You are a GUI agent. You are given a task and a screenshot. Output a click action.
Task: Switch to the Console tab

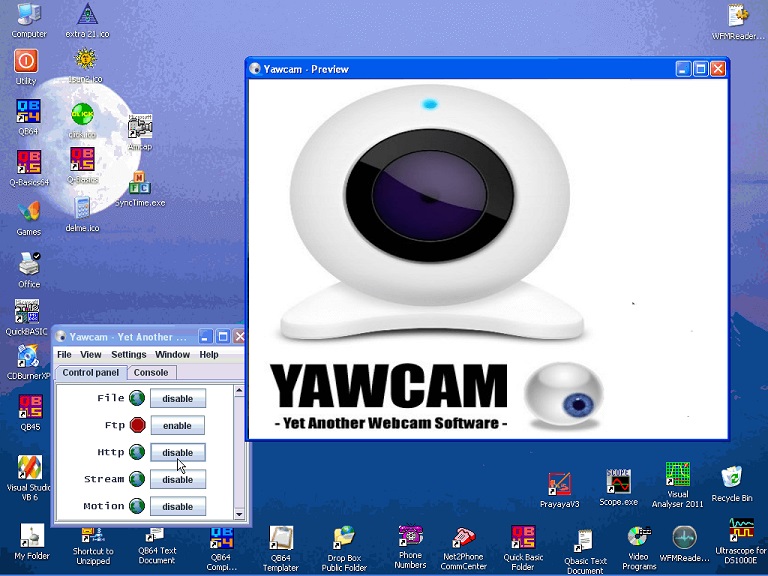click(x=151, y=372)
